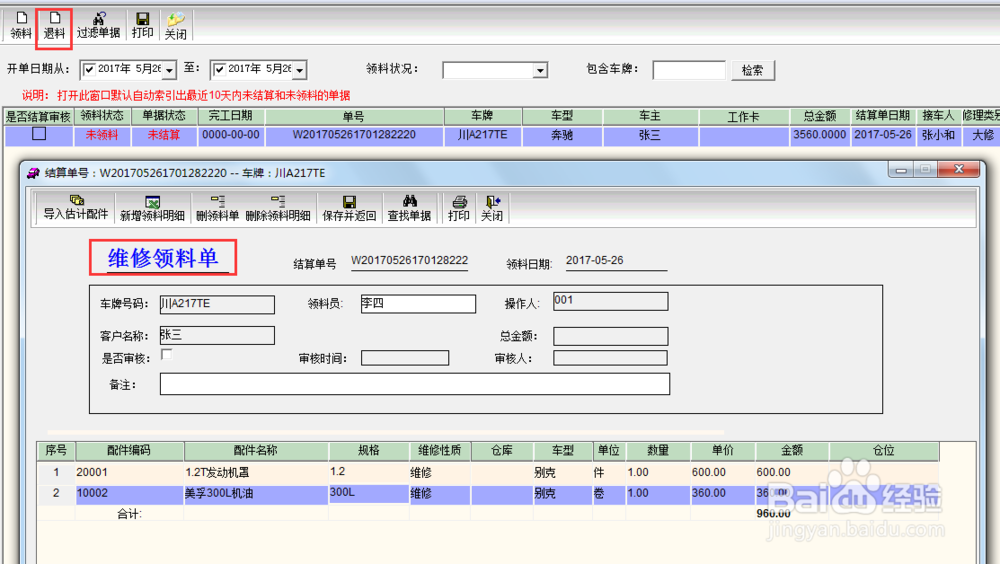Viewport: 1000px width, 564px height.
Task: Click the 操作人 field containing 001
Action: pyautogui.click(x=610, y=301)
